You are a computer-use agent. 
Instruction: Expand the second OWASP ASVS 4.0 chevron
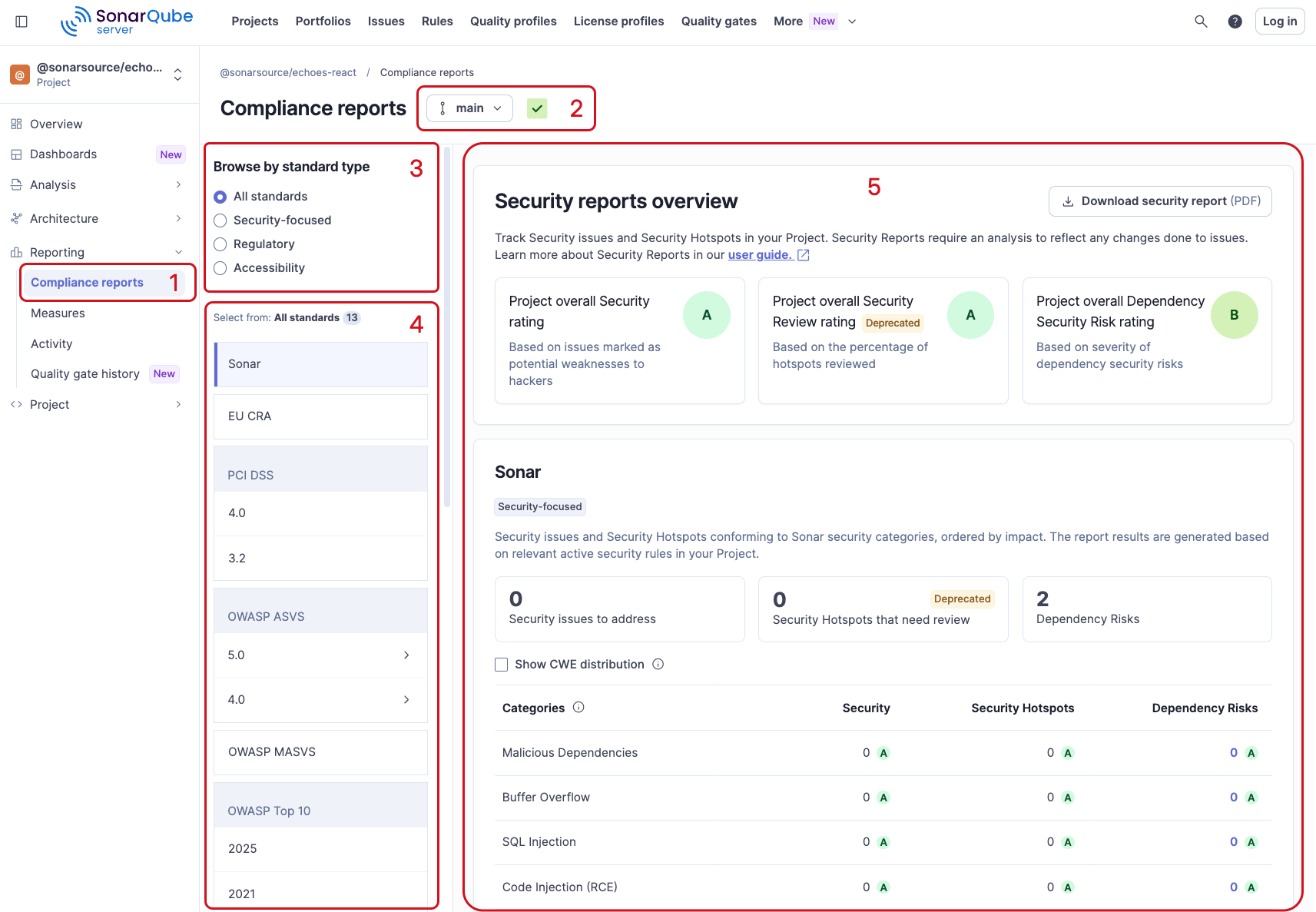(x=406, y=699)
